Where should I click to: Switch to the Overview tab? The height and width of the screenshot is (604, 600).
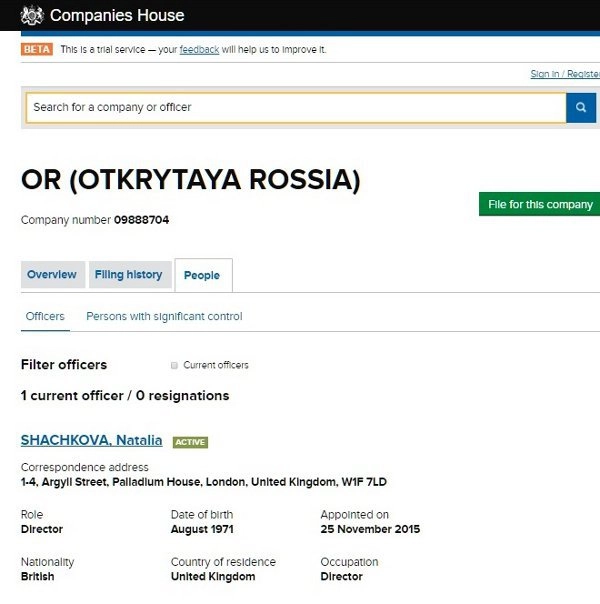(x=52, y=275)
